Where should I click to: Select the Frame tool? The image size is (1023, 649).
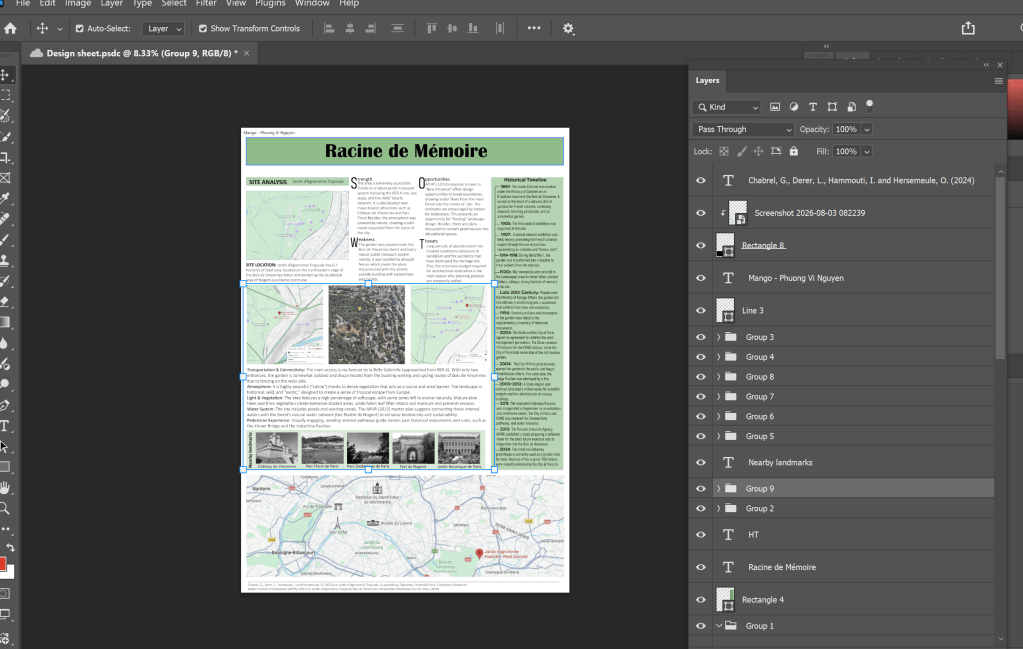tap(5, 177)
